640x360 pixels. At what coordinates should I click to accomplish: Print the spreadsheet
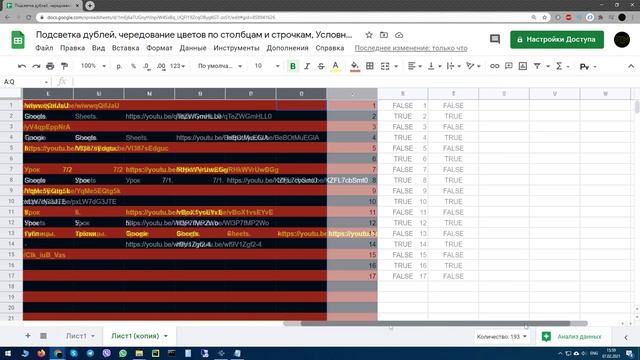[50, 66]
